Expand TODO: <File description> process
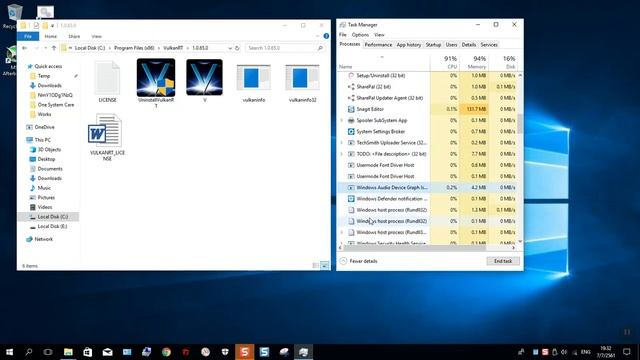 tap(342, 154)
